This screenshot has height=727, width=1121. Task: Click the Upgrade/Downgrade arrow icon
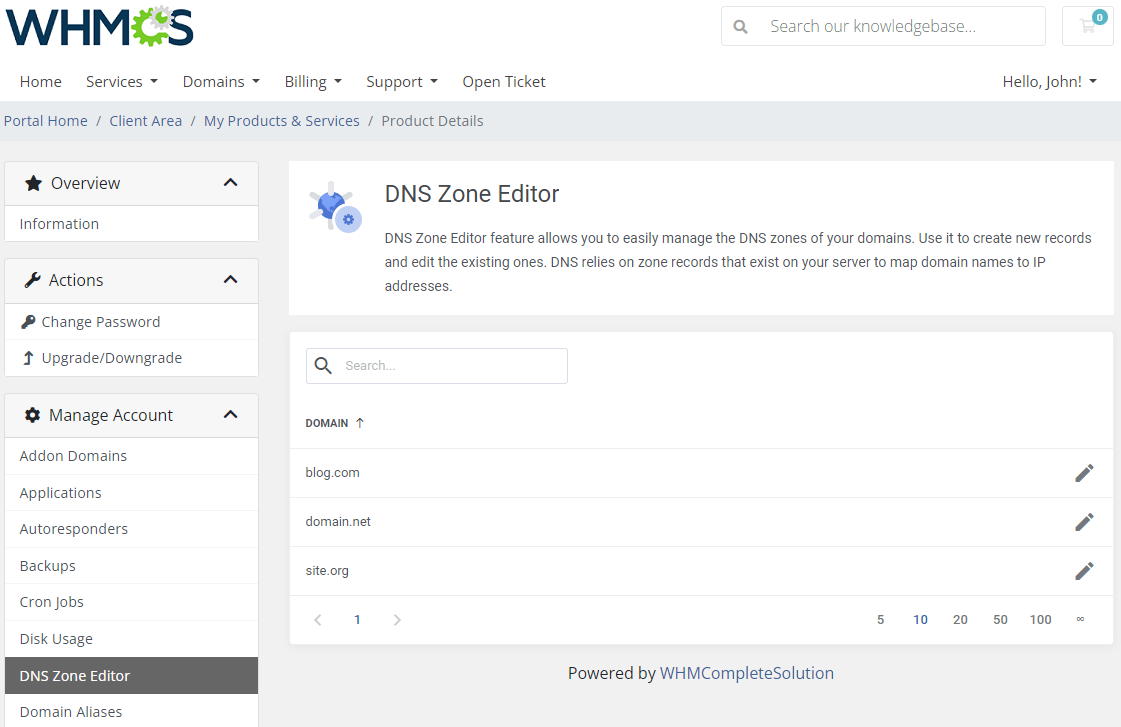tap(28, 358)
